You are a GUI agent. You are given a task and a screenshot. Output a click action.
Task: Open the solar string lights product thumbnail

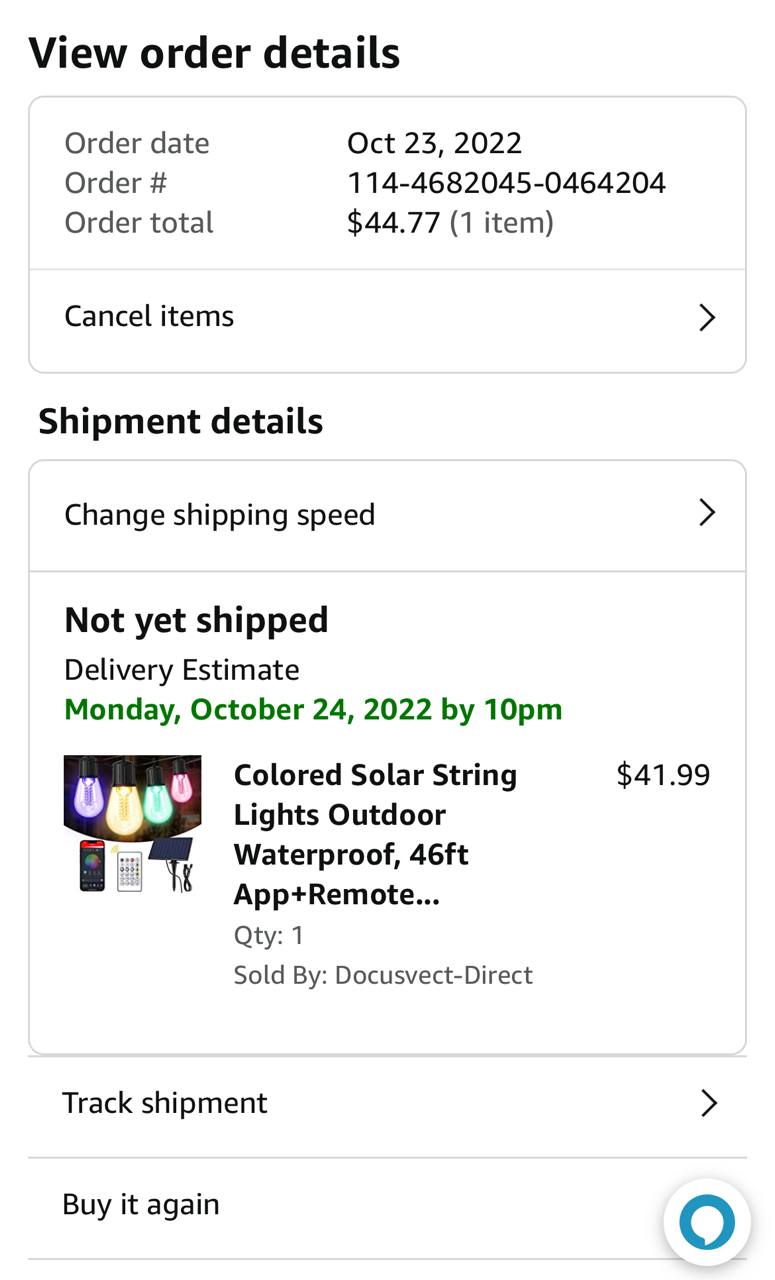coord(133,824)
